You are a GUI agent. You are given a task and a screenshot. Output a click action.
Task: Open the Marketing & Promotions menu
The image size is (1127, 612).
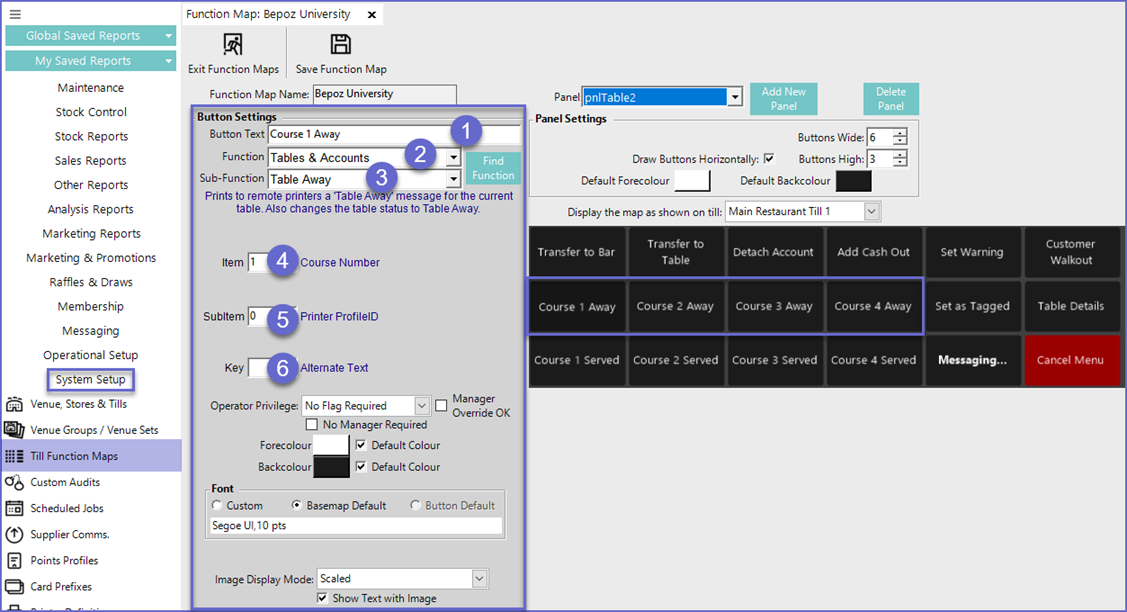coord(91,258)
